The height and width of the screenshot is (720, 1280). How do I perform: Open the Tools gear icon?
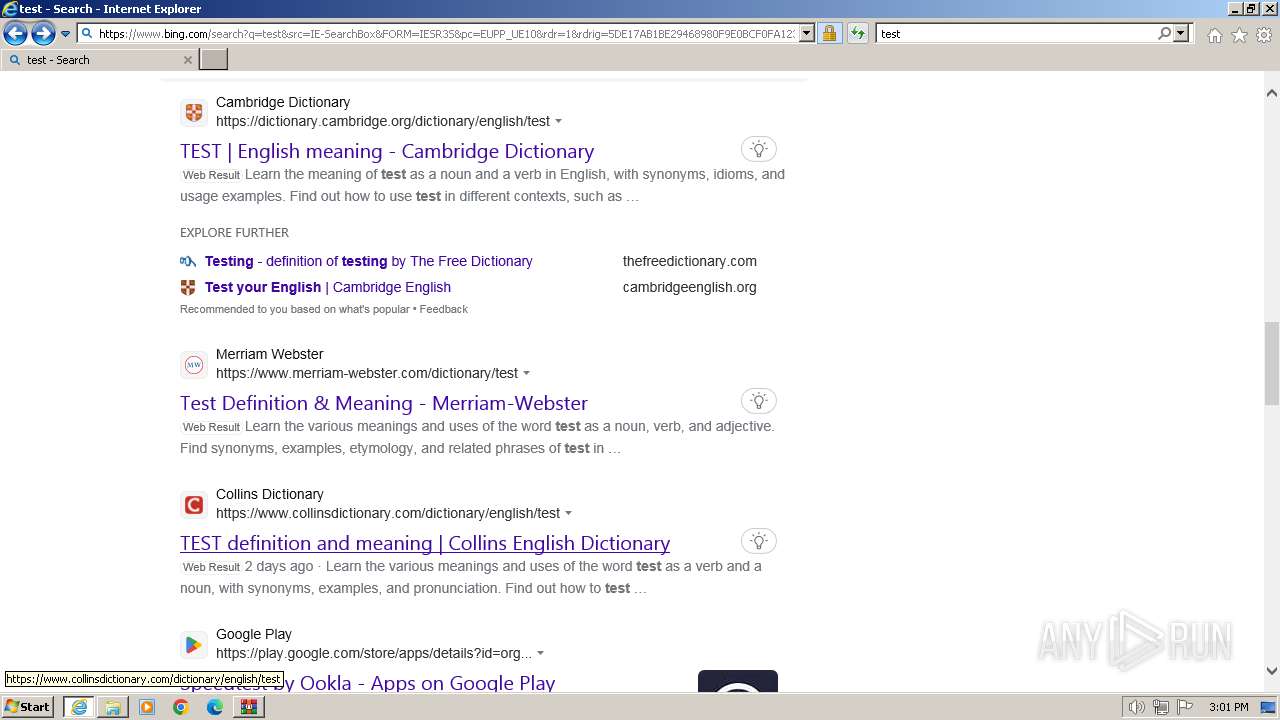point(1264,35)
